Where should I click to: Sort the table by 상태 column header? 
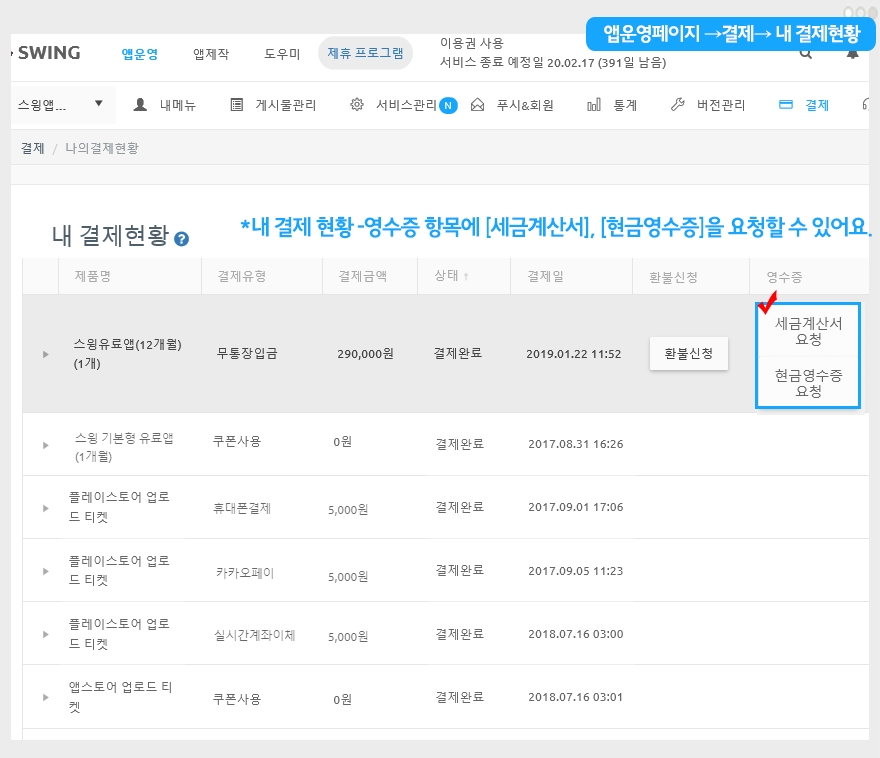point(452,276)
